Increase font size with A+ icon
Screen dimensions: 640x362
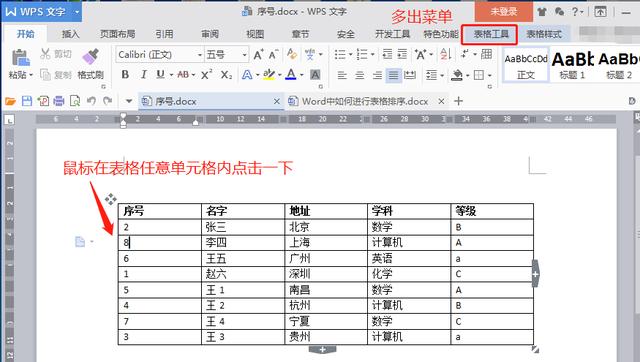coord(258,54)
